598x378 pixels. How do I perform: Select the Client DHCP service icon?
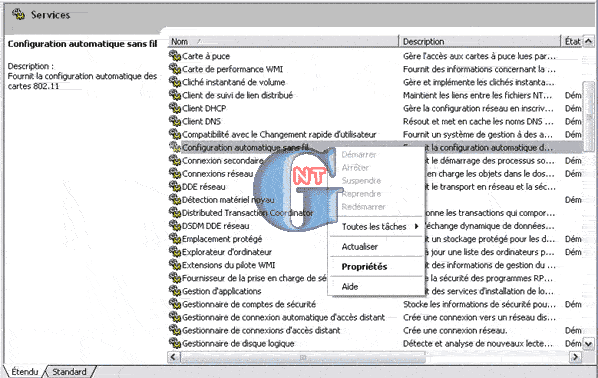pos(175,108)
